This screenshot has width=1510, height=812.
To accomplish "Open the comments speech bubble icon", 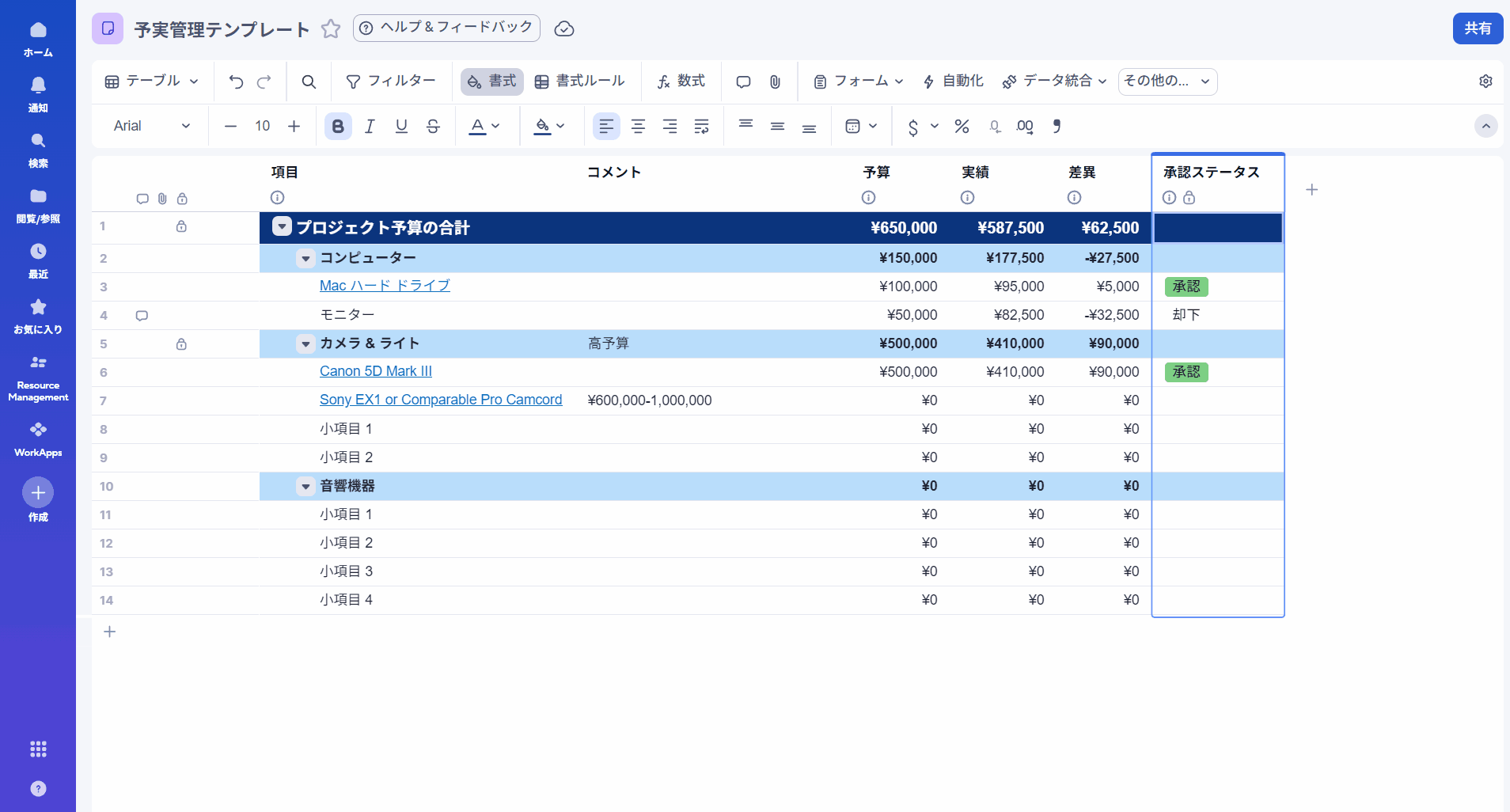I will (743, 82).
